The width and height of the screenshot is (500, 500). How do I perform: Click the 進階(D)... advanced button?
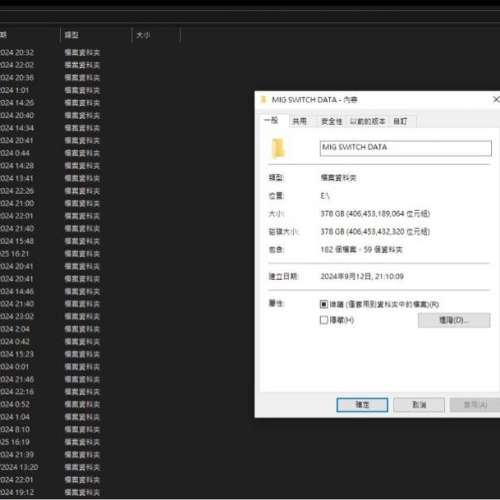pos(454,320)
